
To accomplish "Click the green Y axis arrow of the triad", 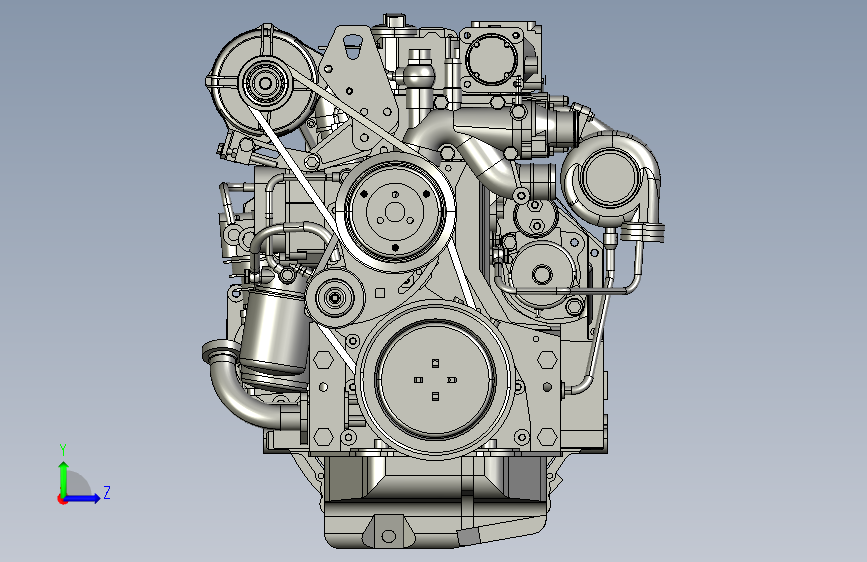I will coord(64,478).
